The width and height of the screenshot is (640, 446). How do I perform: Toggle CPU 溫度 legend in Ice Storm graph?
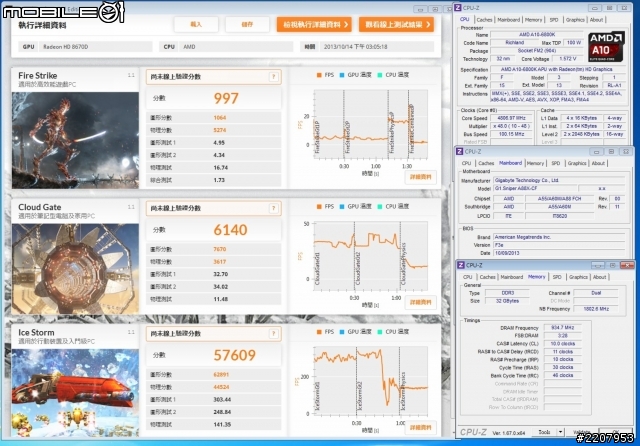click(393, 332)
